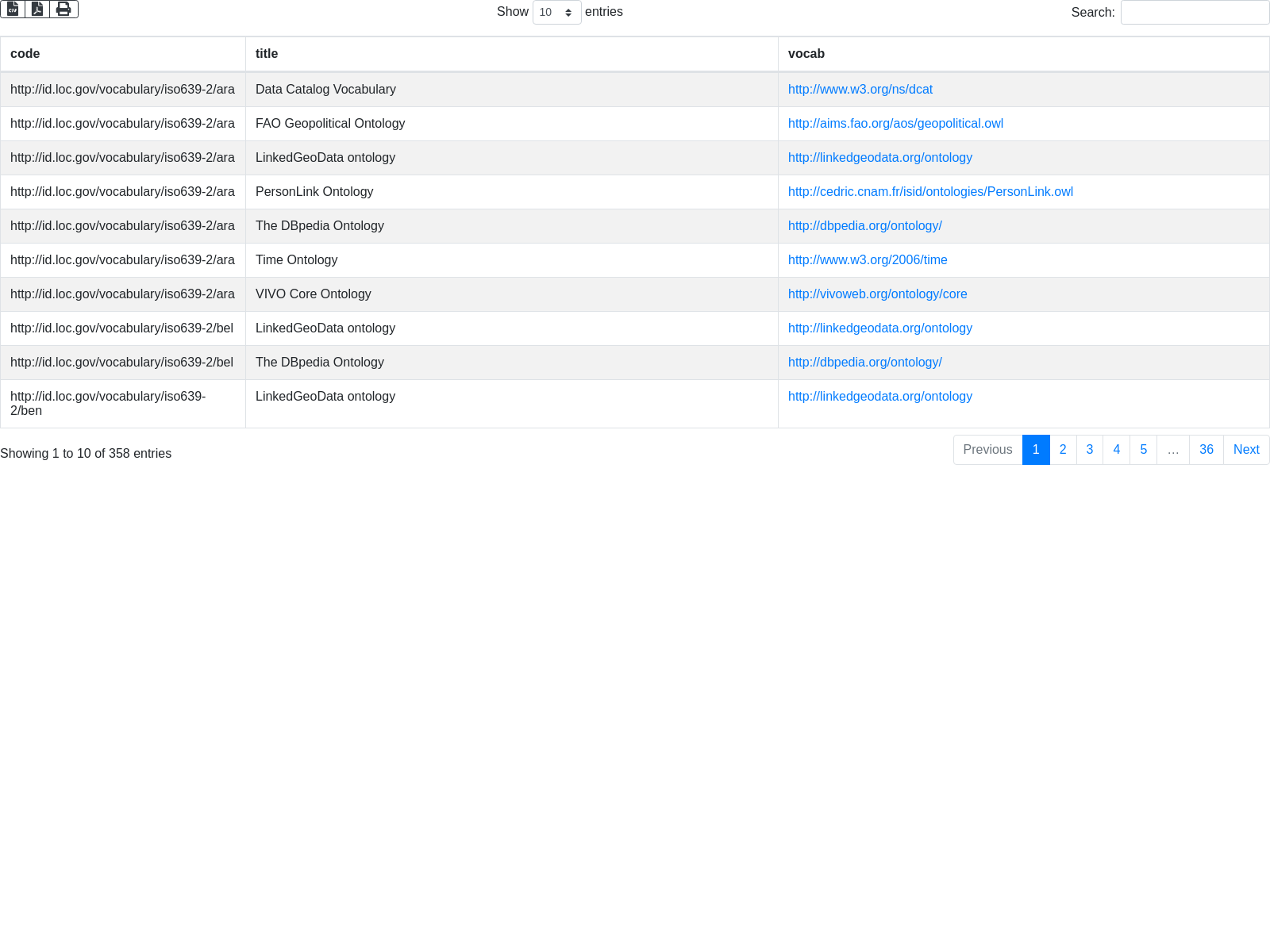Go to page 3 of results

click(1090, 450)
